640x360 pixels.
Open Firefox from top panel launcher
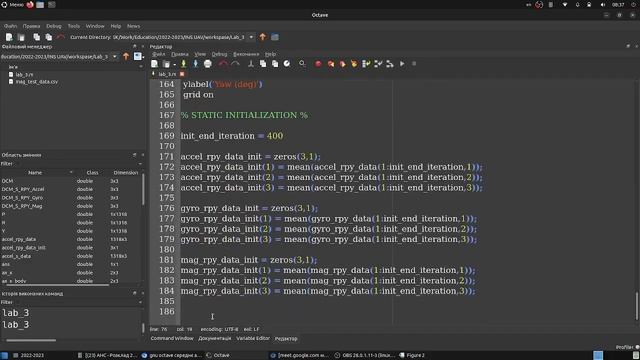tap(30, 5)
